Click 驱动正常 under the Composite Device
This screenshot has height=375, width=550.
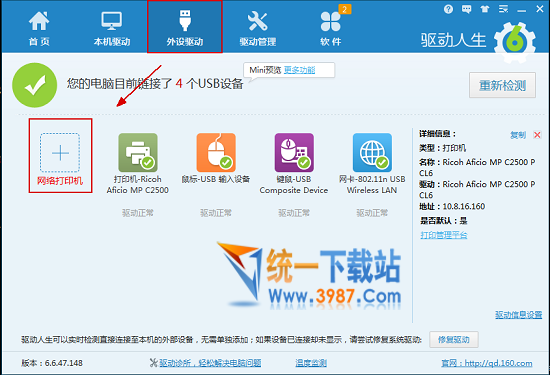294,213
